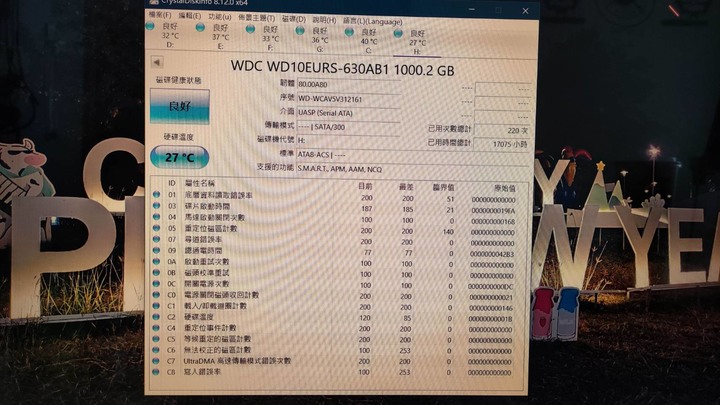The height and width of the screenshot is (405, 720).
Task: Click status icon for attribute 03
Action: click(157, 206)
